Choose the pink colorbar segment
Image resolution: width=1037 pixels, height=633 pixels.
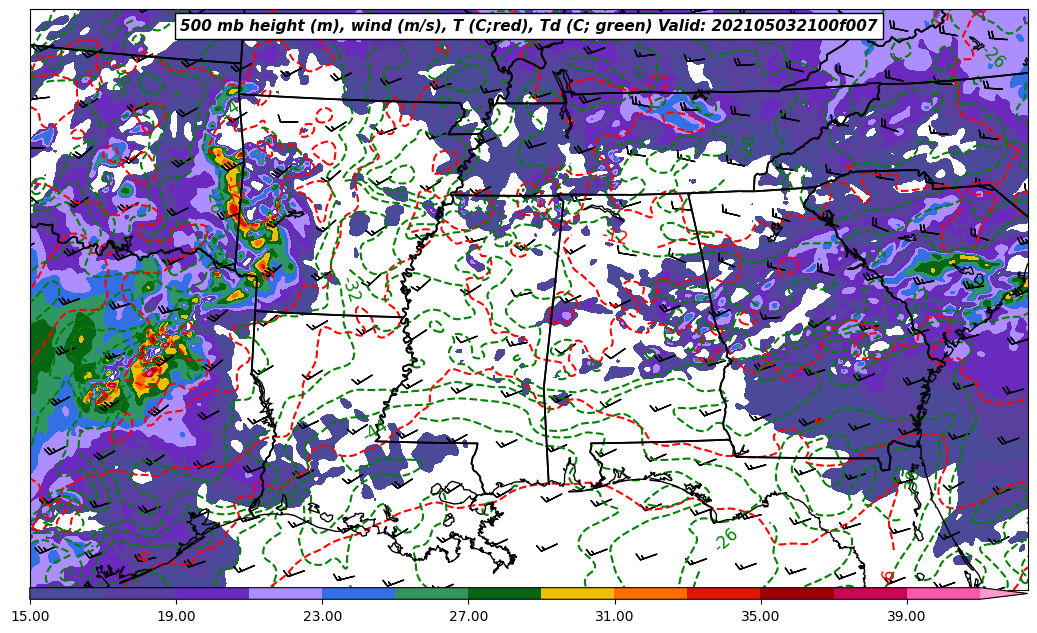pyautogui.click(x=943, y=593)
